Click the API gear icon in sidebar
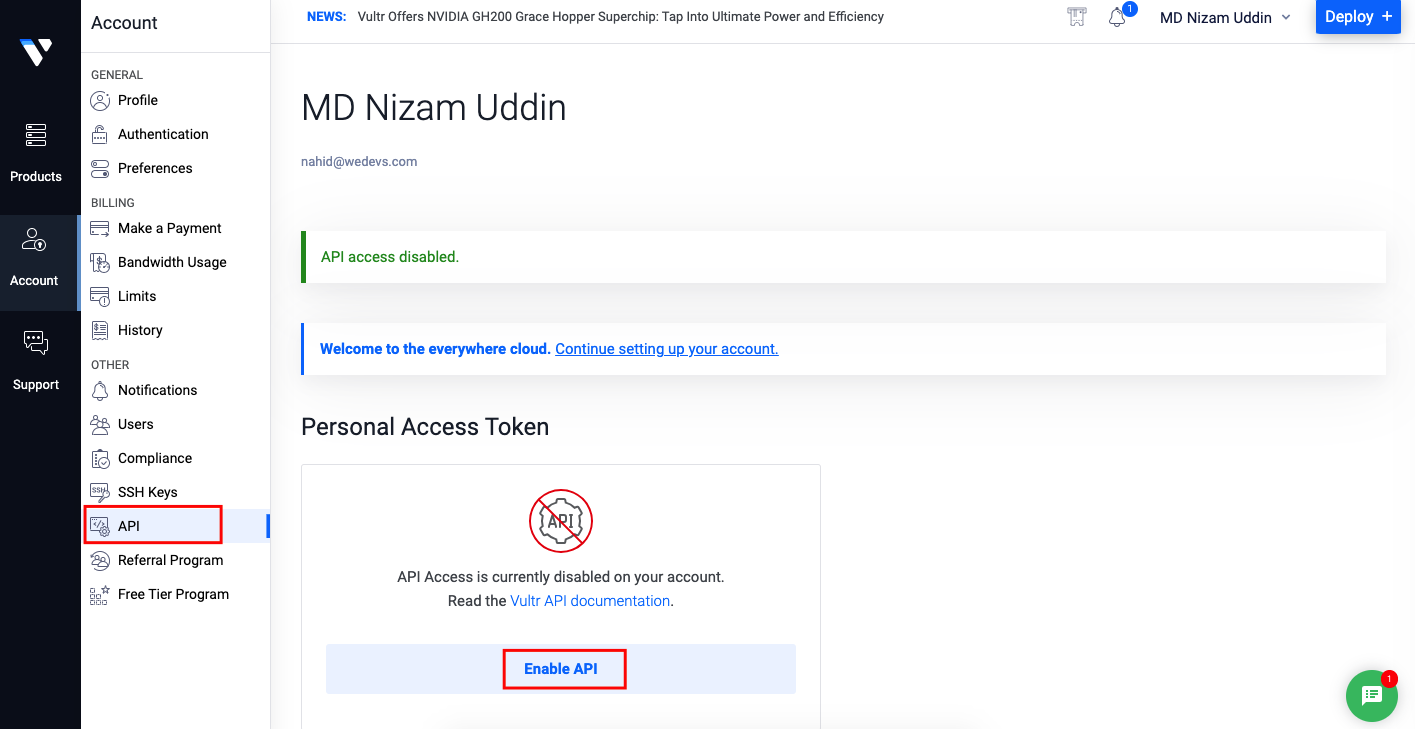This screenshot has height=729, width=1415. tap(100, 526)
